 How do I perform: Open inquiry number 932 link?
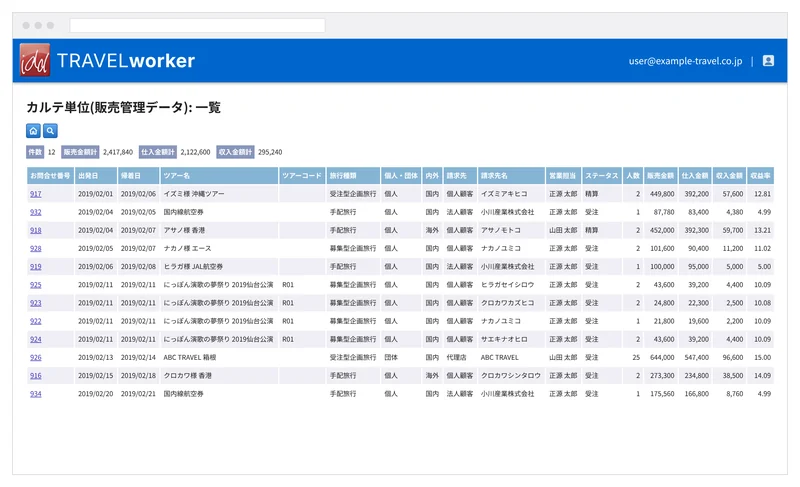pyautogui.click(x=36, y=212)
